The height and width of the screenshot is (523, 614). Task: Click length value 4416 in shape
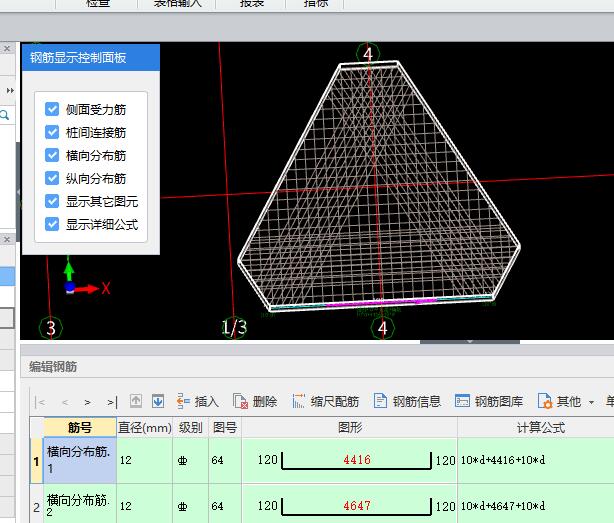tap(357, 460)
